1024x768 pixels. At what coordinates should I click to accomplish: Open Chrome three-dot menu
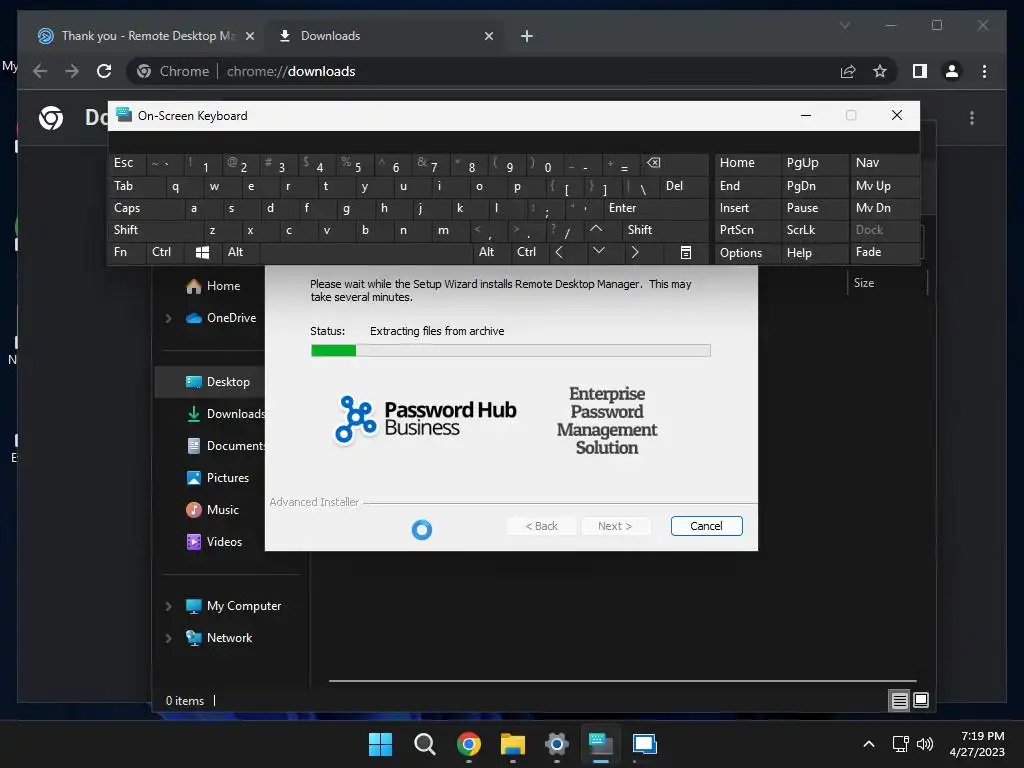pos(984,71)
